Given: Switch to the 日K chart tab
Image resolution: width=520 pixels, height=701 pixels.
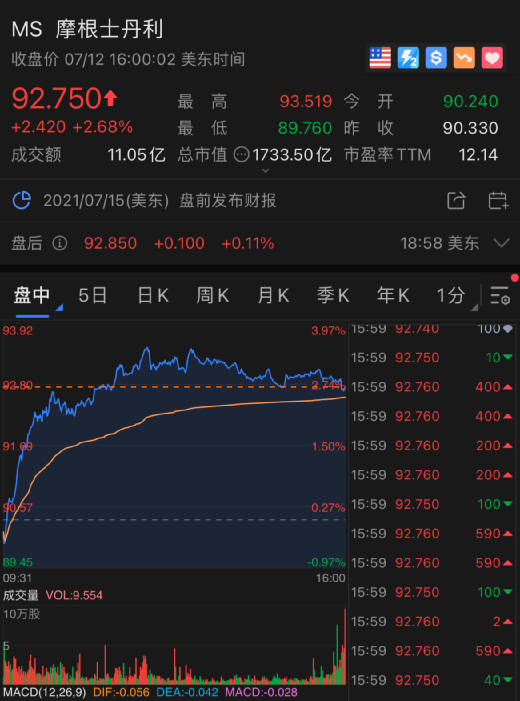Looking at the screenshot, I should tap(153, 296).
